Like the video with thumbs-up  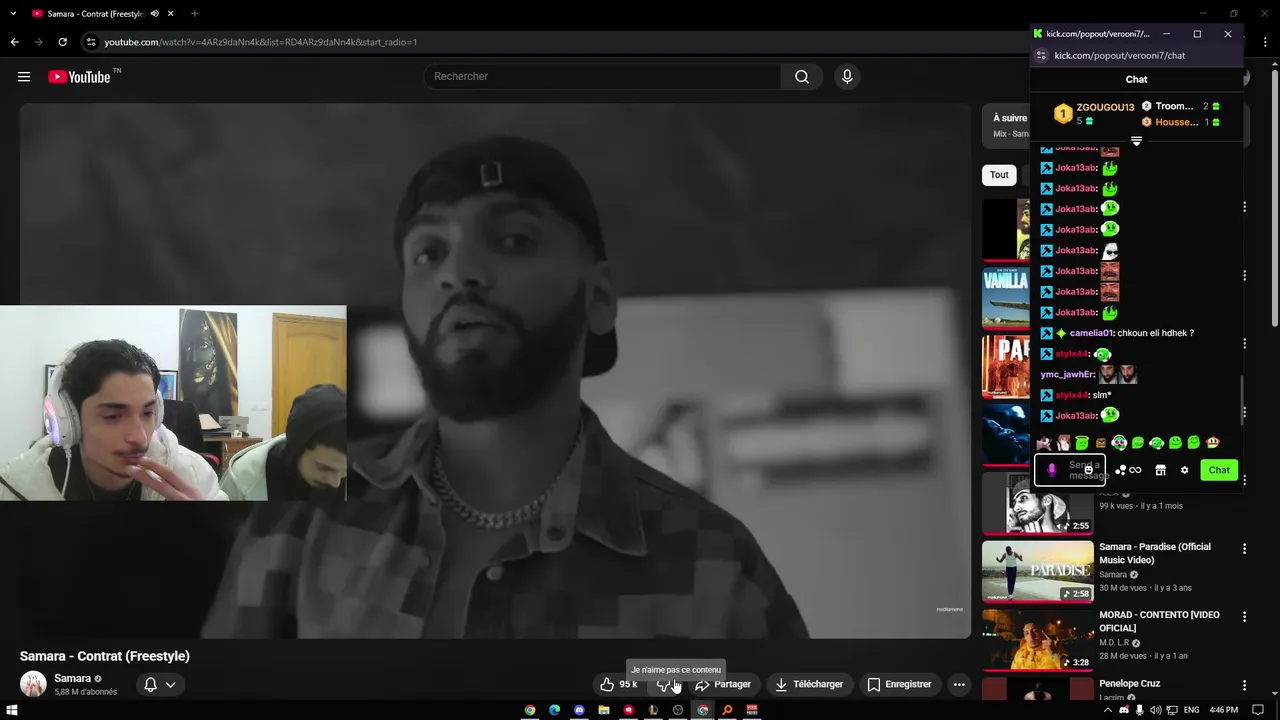[x=619, y=684]
